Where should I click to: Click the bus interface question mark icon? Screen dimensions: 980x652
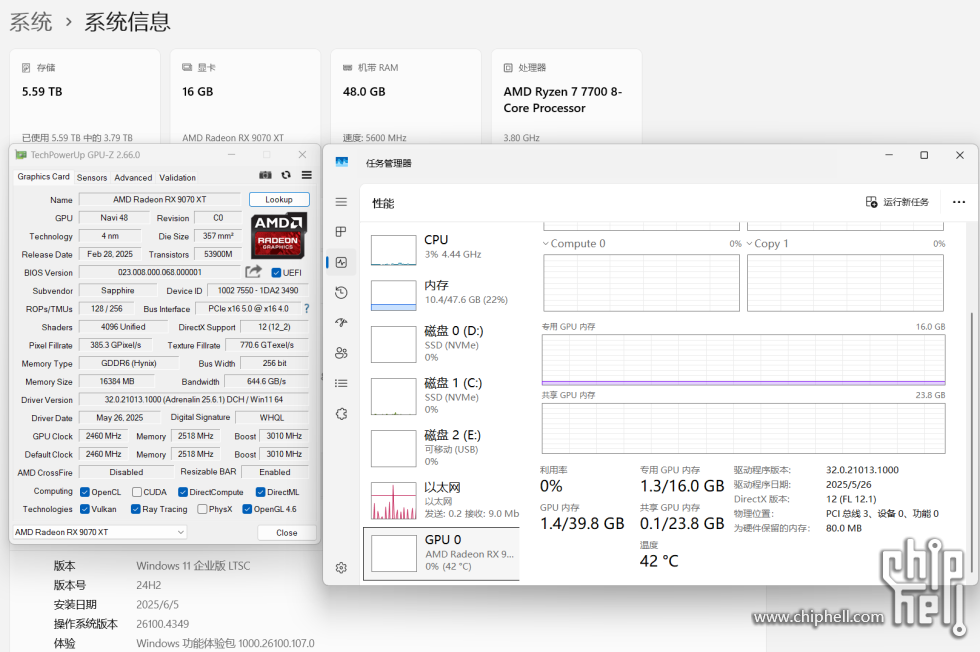[306, 308]
